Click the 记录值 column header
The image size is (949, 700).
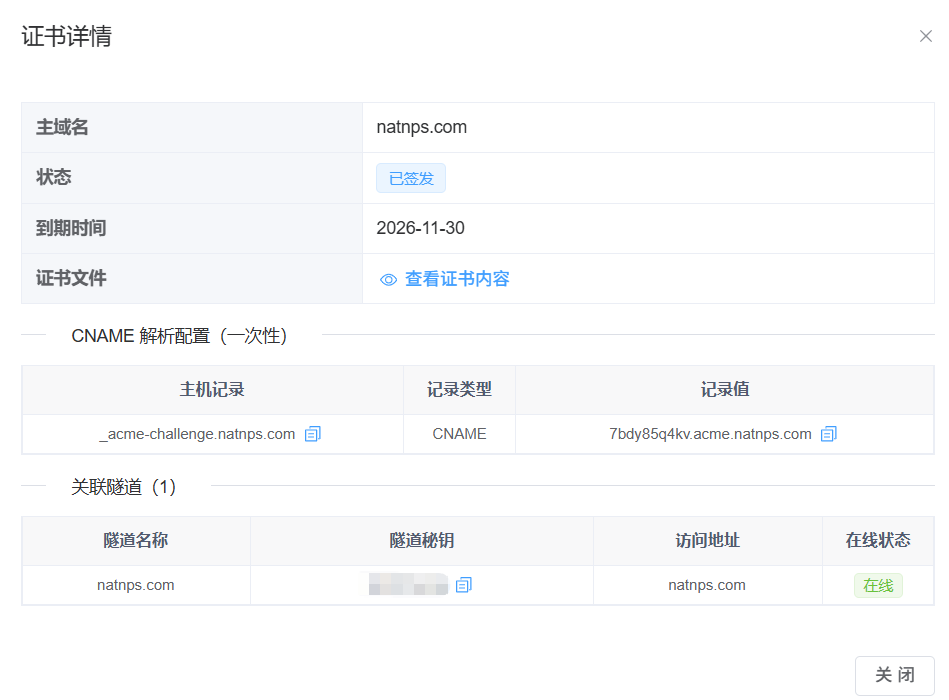(725, 390)
